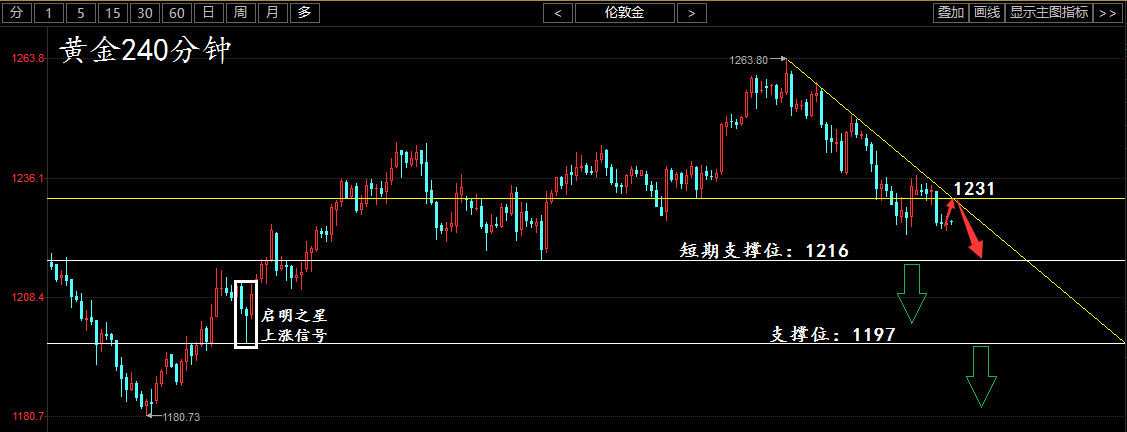Go to previous instrument with left arrow
This screenshot has width=1127, height=432.
pyautogui.click(x=558, y=13)
